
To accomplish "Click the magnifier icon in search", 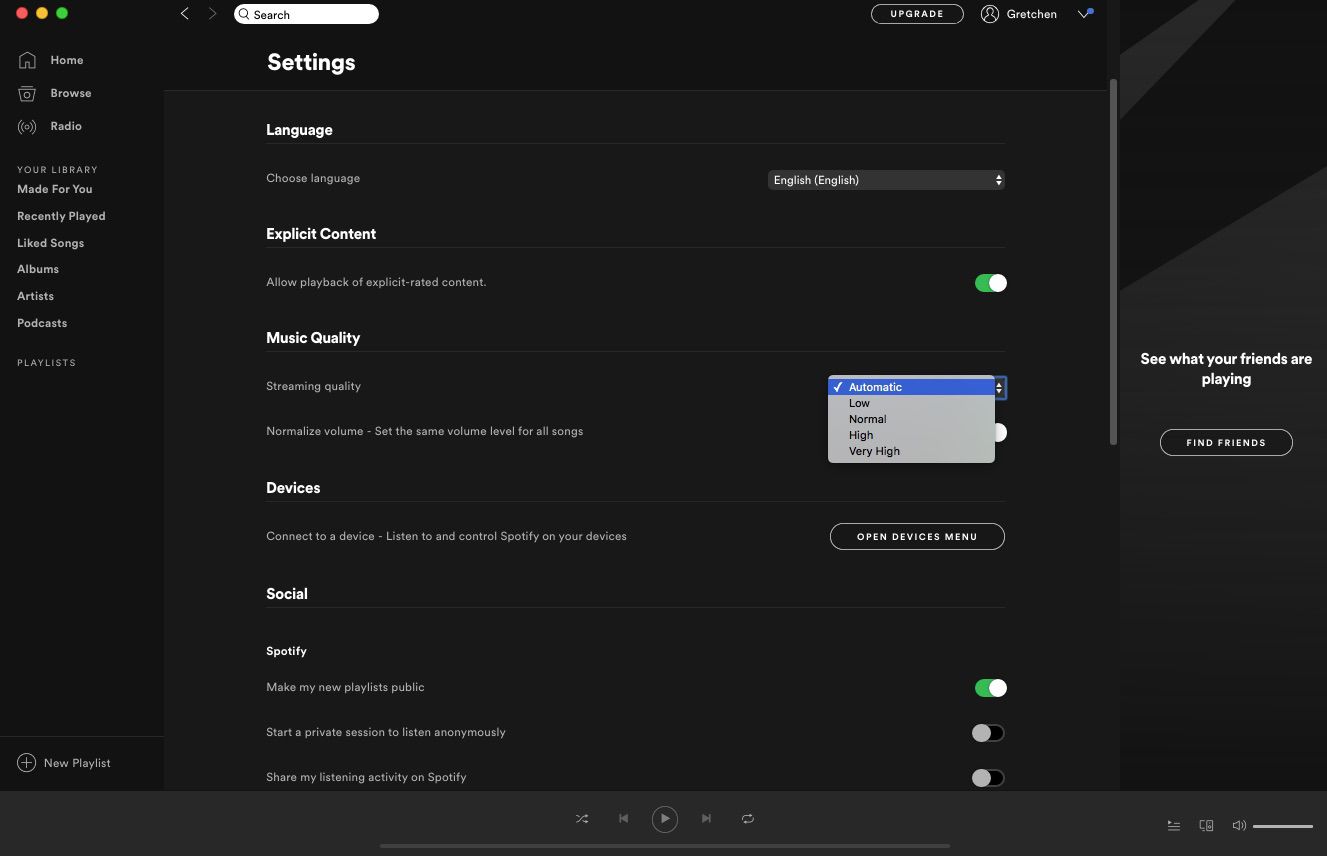I will coord(244,14).
